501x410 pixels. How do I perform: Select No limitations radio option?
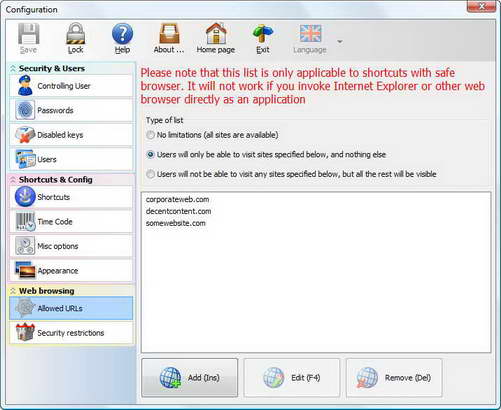(x=151, y=135)
